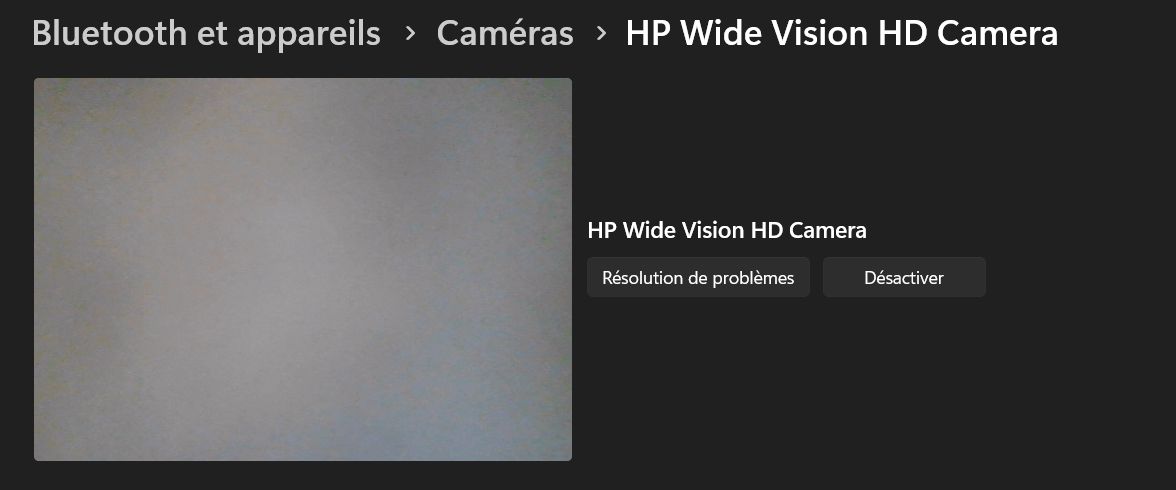Click the grey webcam preview thumbnail

coord(303,269)
